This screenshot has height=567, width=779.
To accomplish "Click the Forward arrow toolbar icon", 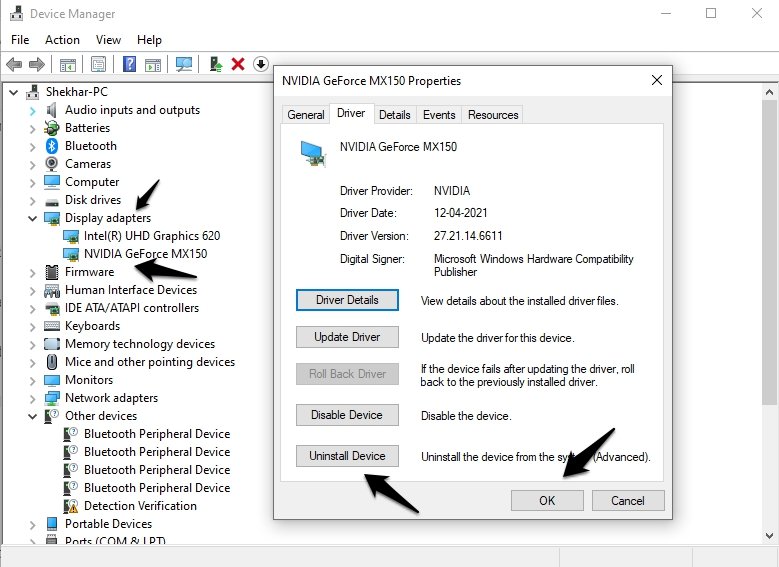I will click(37, 64).
